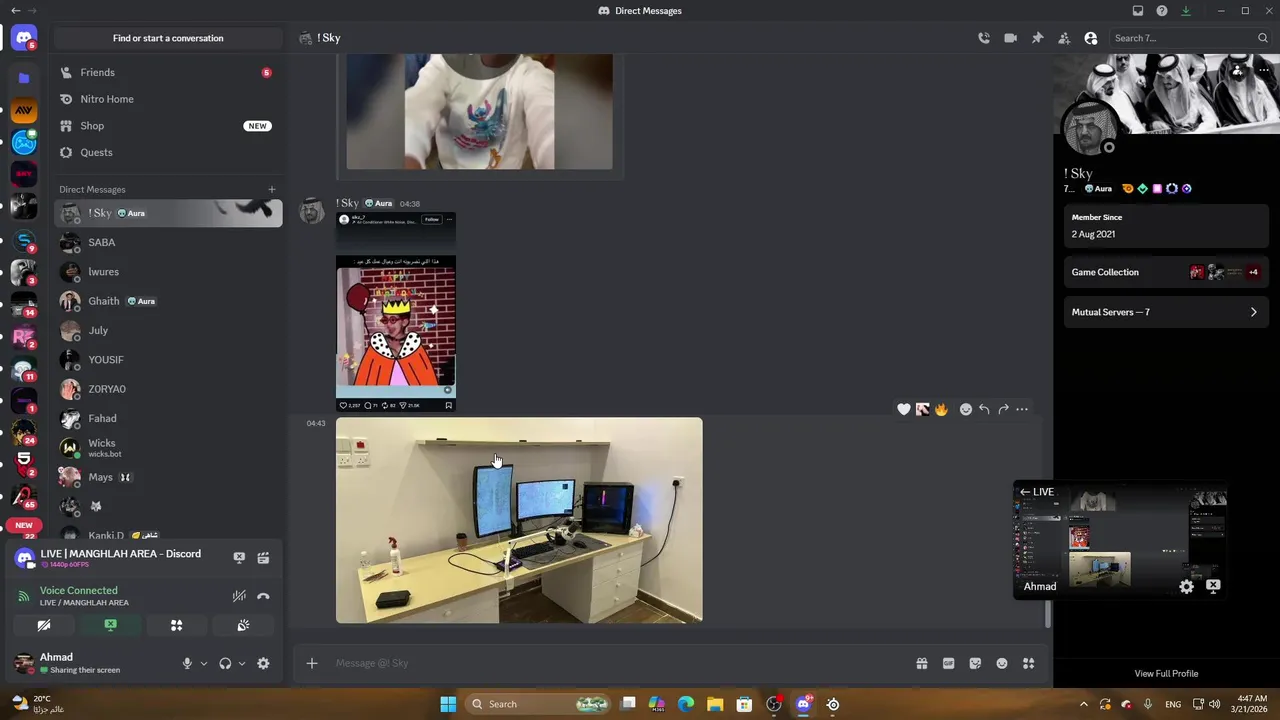Open File Explorer from taskbar
Screen dimensions: 1280x720
(x=715, y=704)
